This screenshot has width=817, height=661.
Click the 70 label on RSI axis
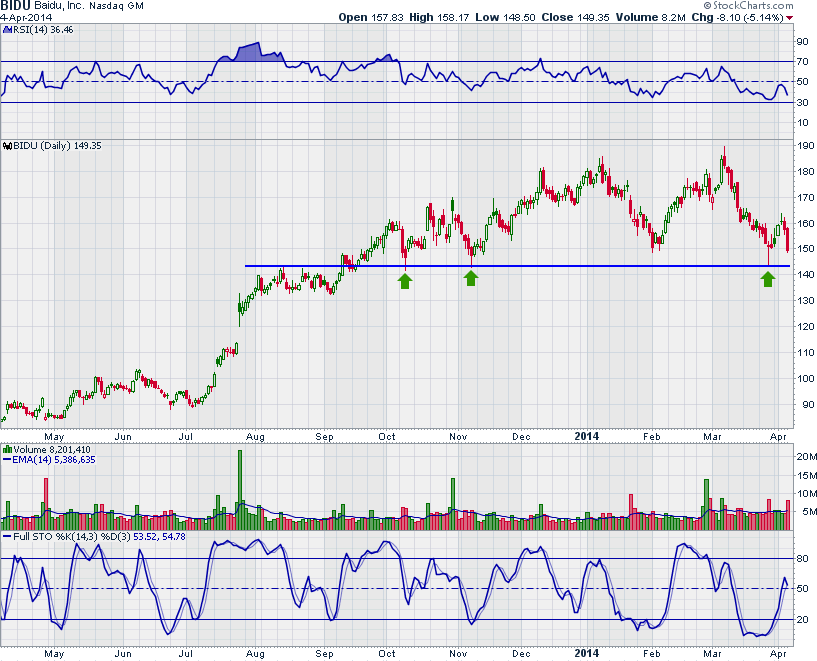pos(802,61)
